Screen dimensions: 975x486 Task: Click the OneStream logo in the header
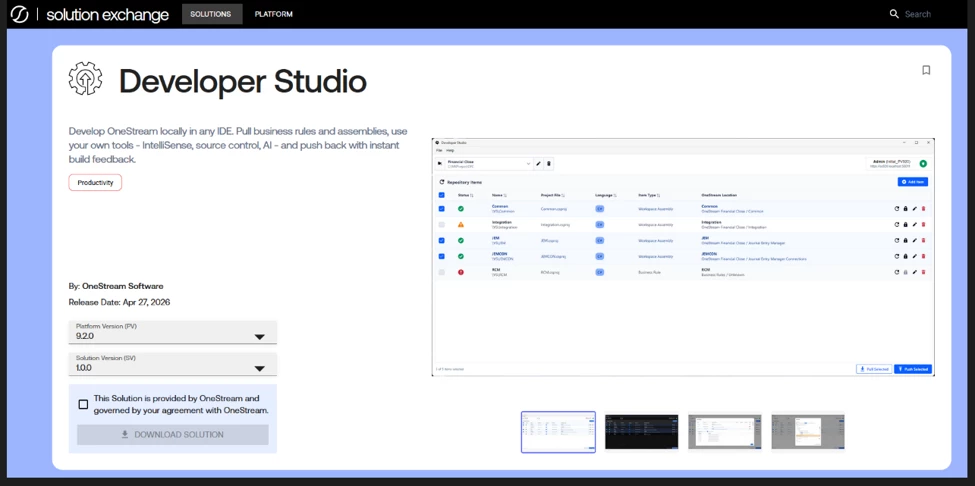(19, 14)
